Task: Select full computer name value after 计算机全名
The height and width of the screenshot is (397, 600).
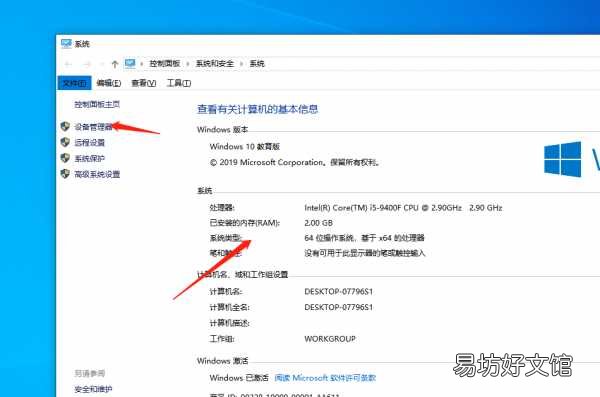Action: [x=338, y=307]
